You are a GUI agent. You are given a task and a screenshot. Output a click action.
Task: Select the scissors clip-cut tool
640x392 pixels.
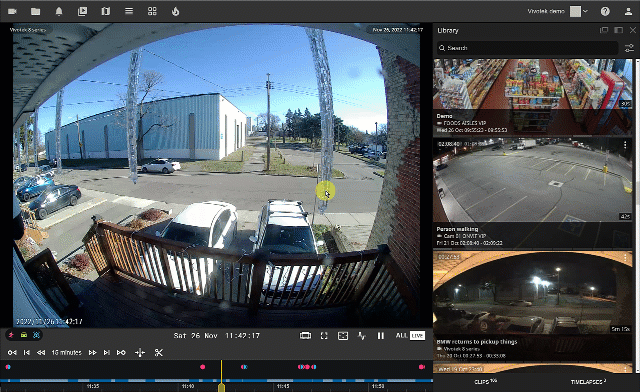click(159, 352)
